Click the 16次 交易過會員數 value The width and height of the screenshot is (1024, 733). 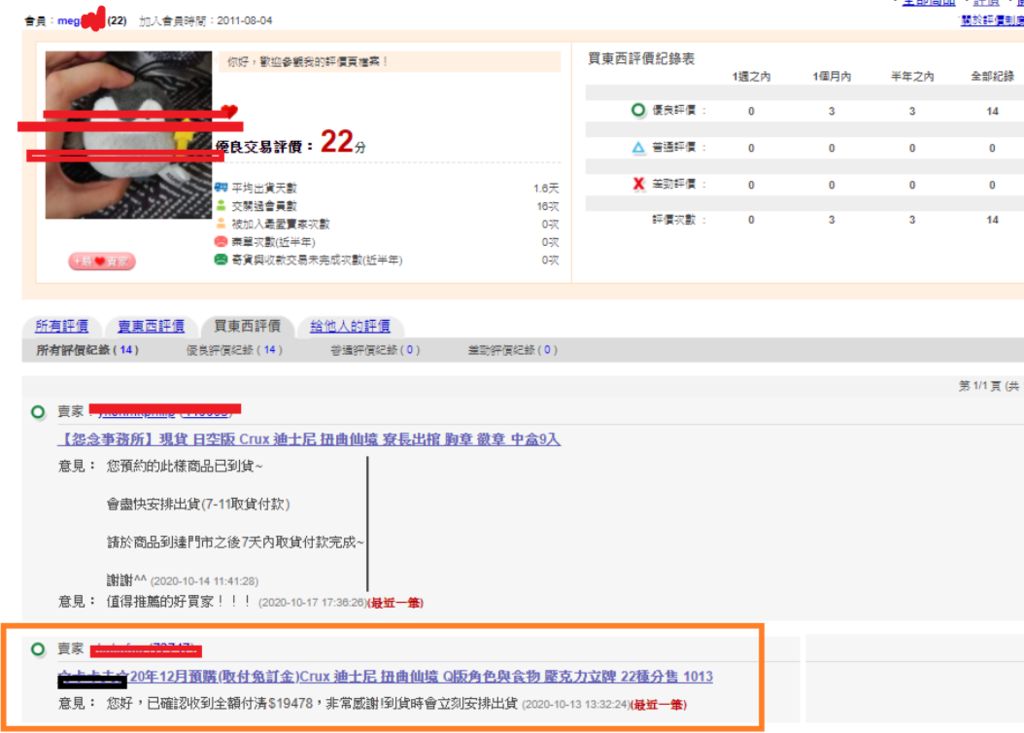pos(548,206)
